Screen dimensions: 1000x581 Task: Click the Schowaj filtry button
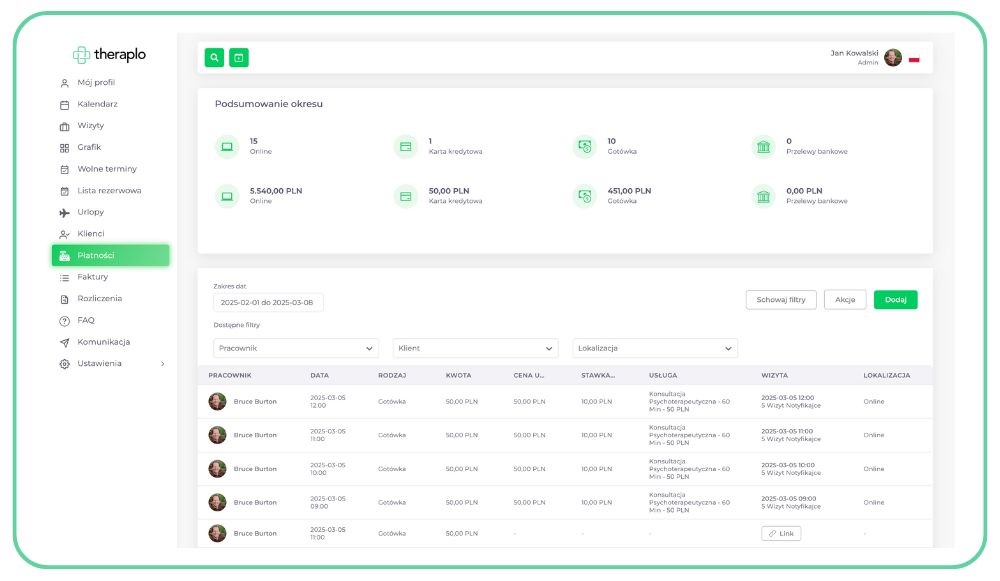point(781,300)
